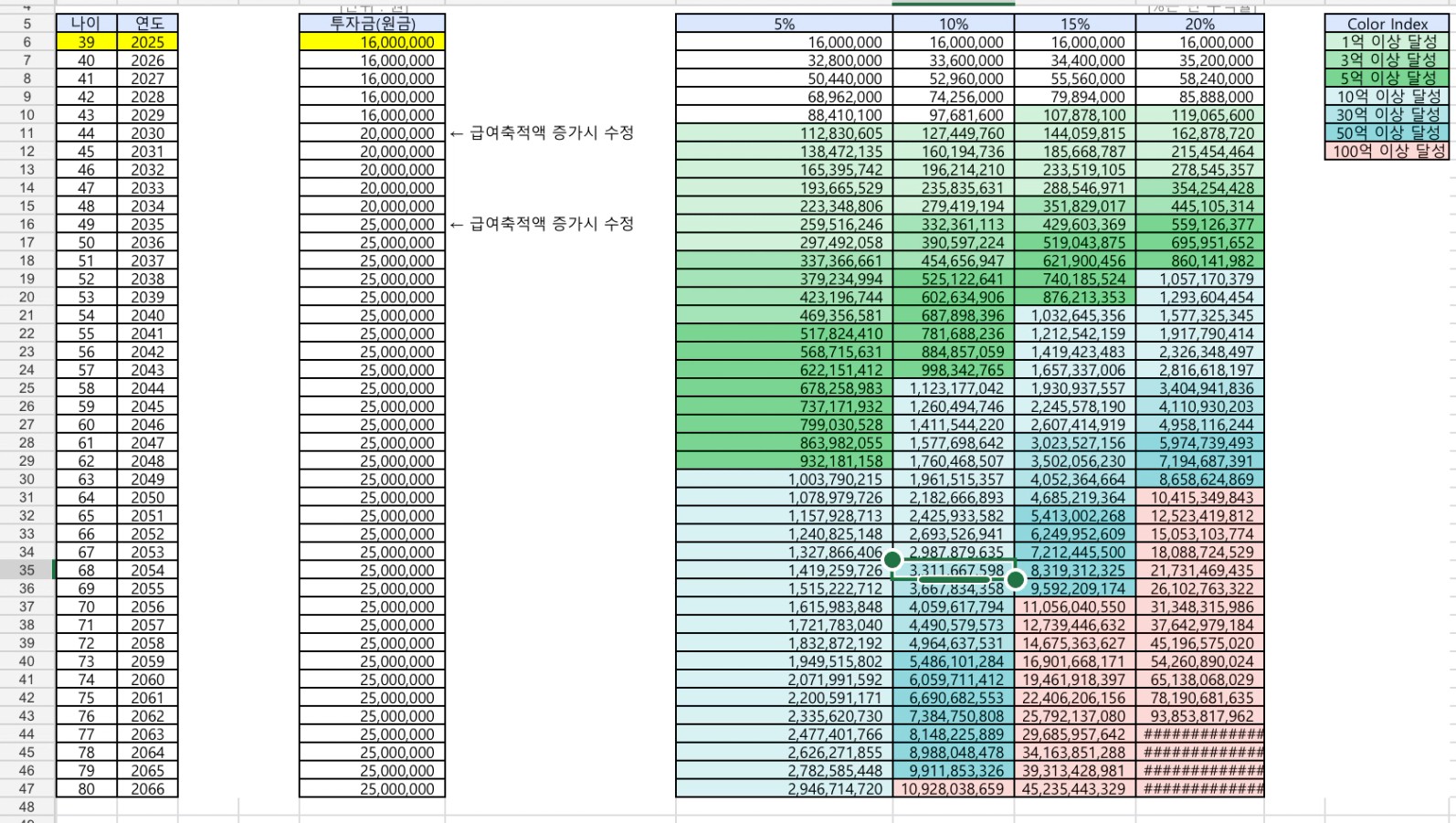Select investment cell 20,000,000 for year 2030
Viewport: 1456px width, 823px height.
click(372, 133)
